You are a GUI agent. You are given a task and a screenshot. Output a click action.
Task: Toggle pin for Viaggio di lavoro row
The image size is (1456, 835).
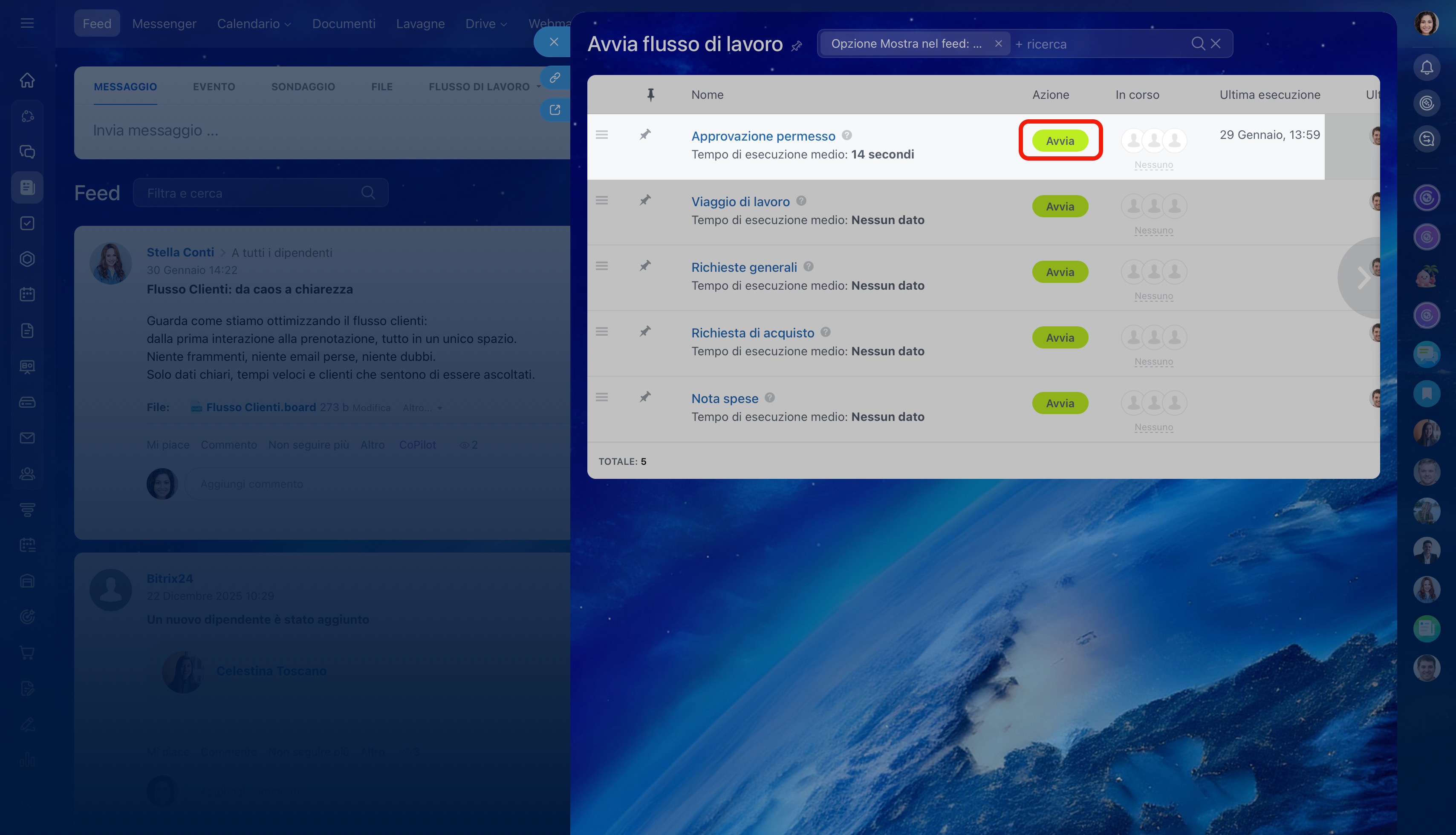(645, 200)
